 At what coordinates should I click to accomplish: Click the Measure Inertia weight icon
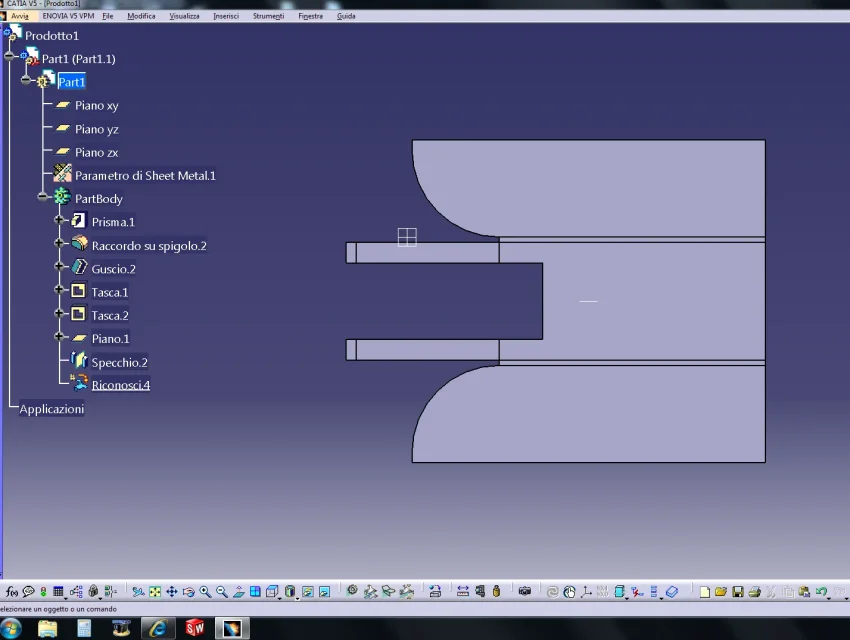coord(496,591)
